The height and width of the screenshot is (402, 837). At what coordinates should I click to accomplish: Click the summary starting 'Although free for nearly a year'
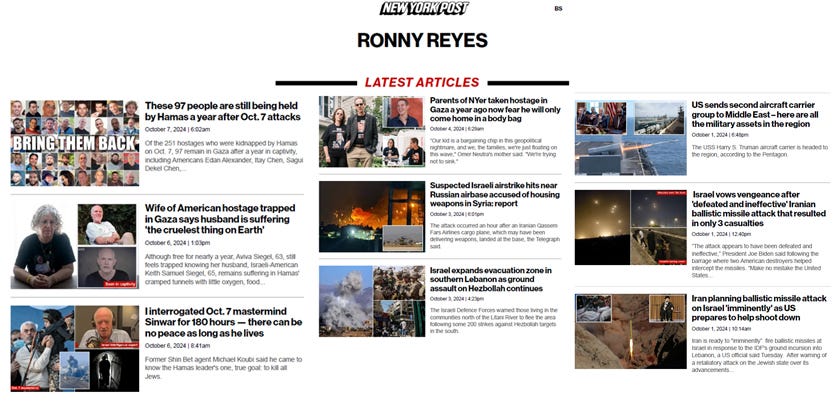click(223, 269)
